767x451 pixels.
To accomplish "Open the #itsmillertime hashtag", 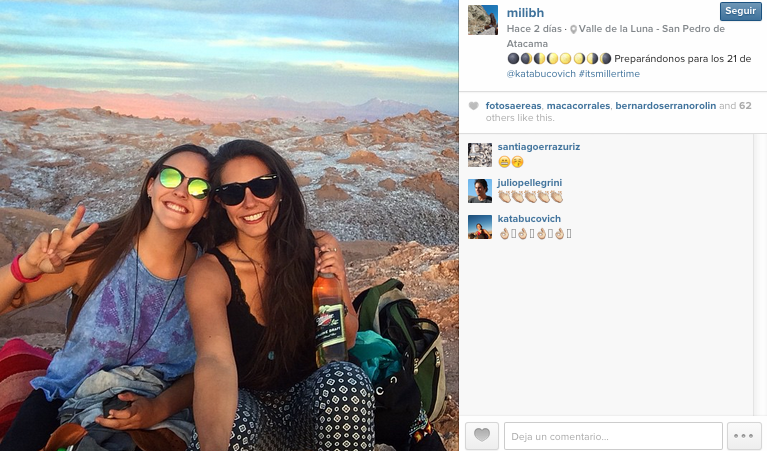I will (x=609, y=74).
